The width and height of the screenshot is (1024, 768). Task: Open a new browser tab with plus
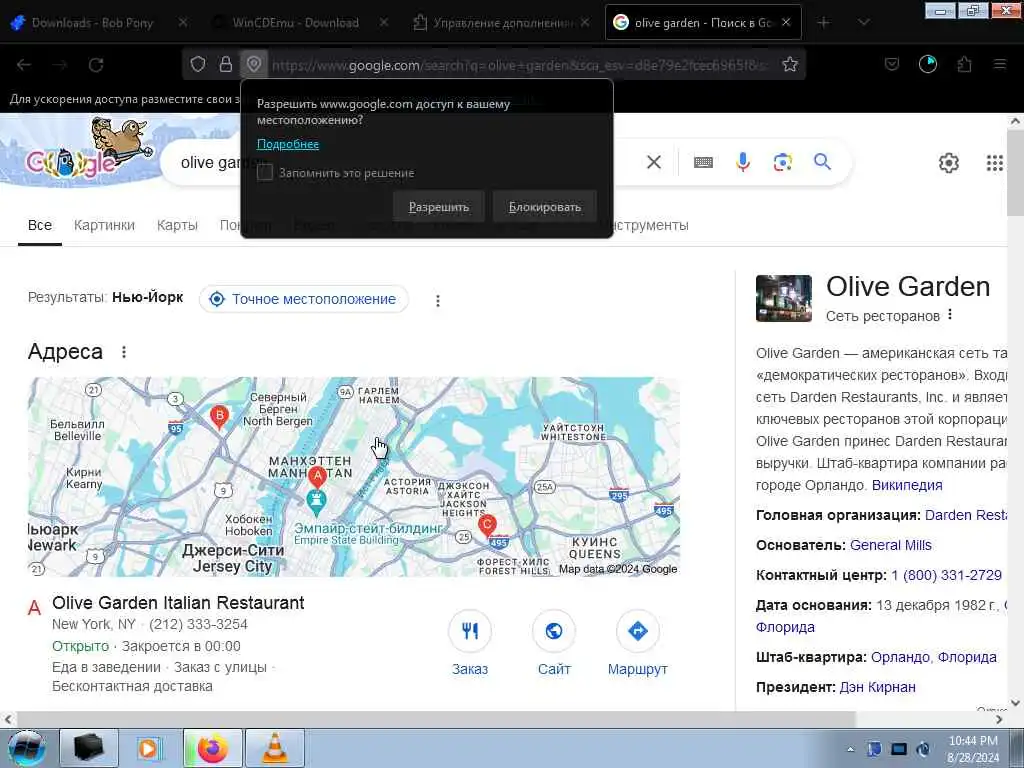click(x=824, y=22)
